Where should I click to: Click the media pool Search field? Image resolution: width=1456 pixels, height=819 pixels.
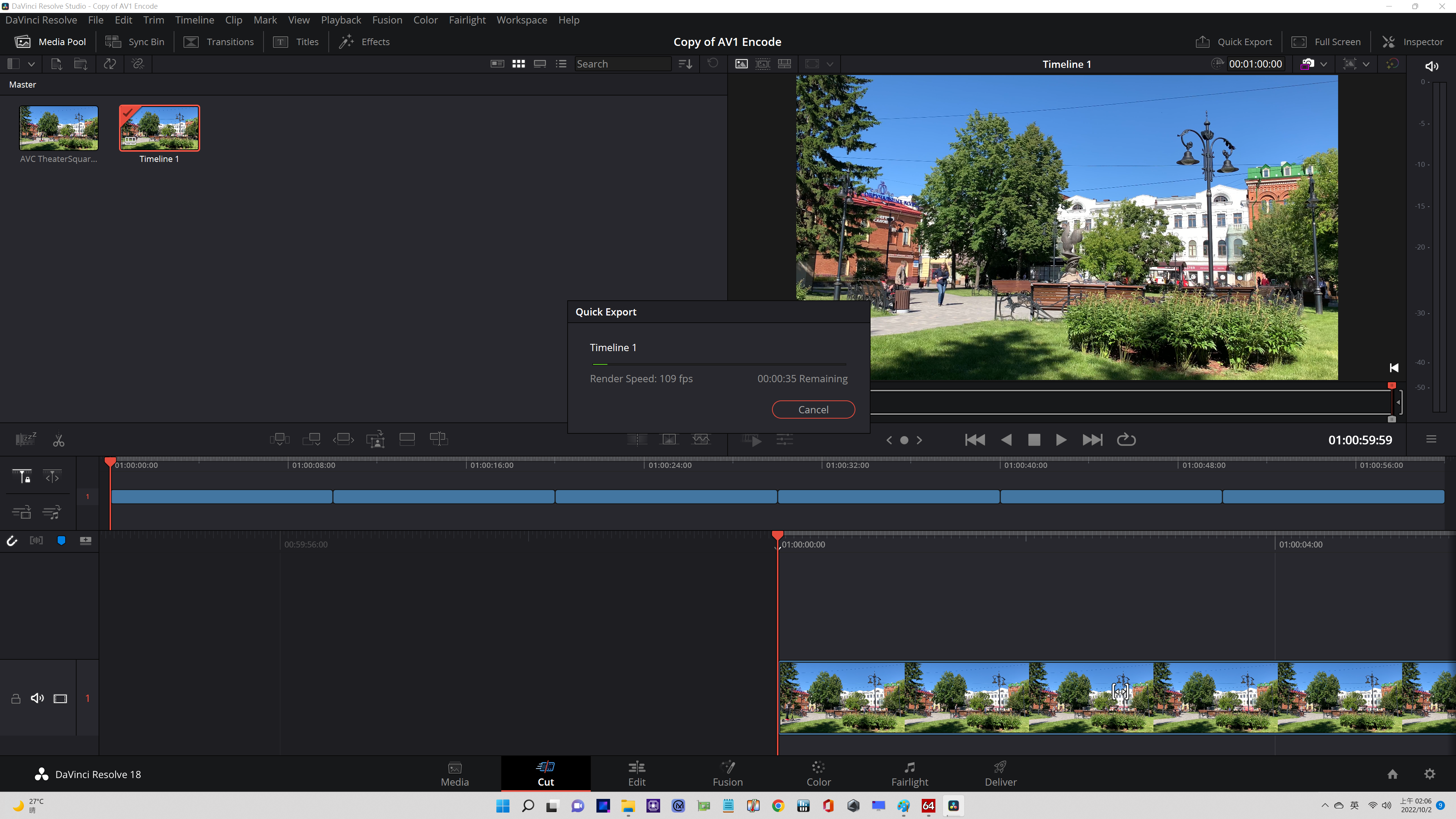click(623, 64)
